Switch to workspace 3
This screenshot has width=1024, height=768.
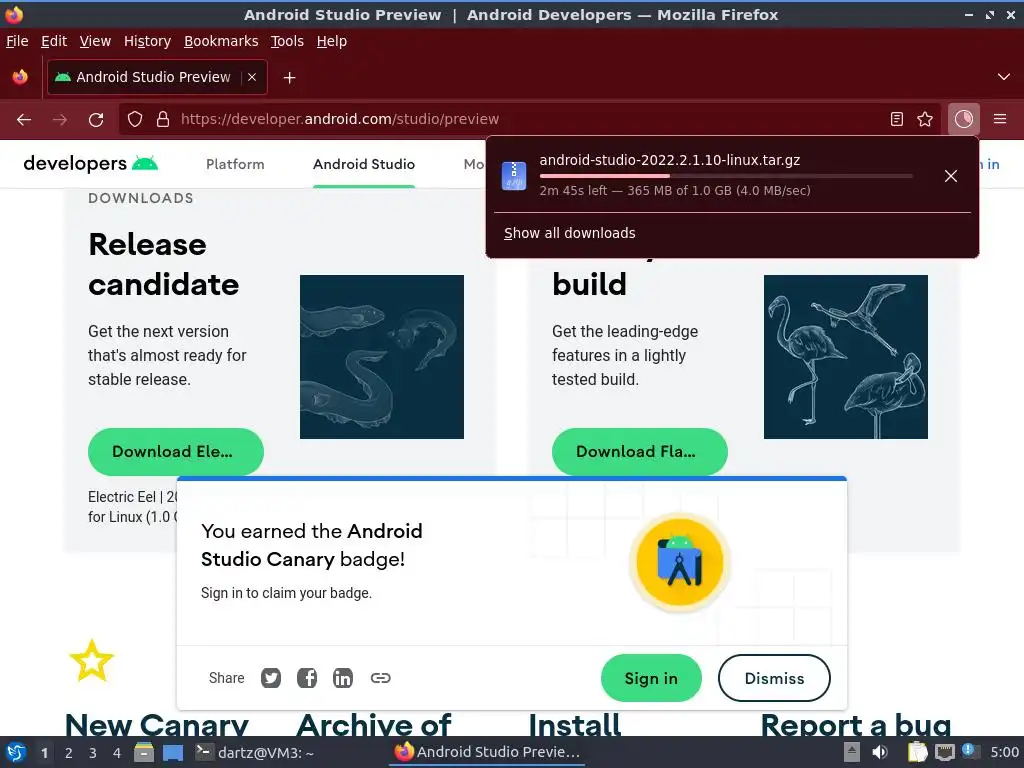(x=93, y=753)
